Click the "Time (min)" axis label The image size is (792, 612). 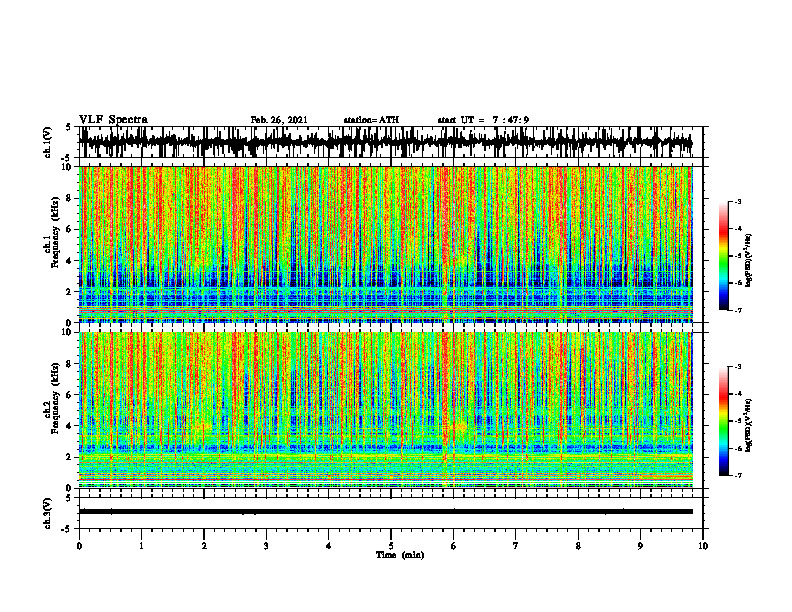[400, 555]
